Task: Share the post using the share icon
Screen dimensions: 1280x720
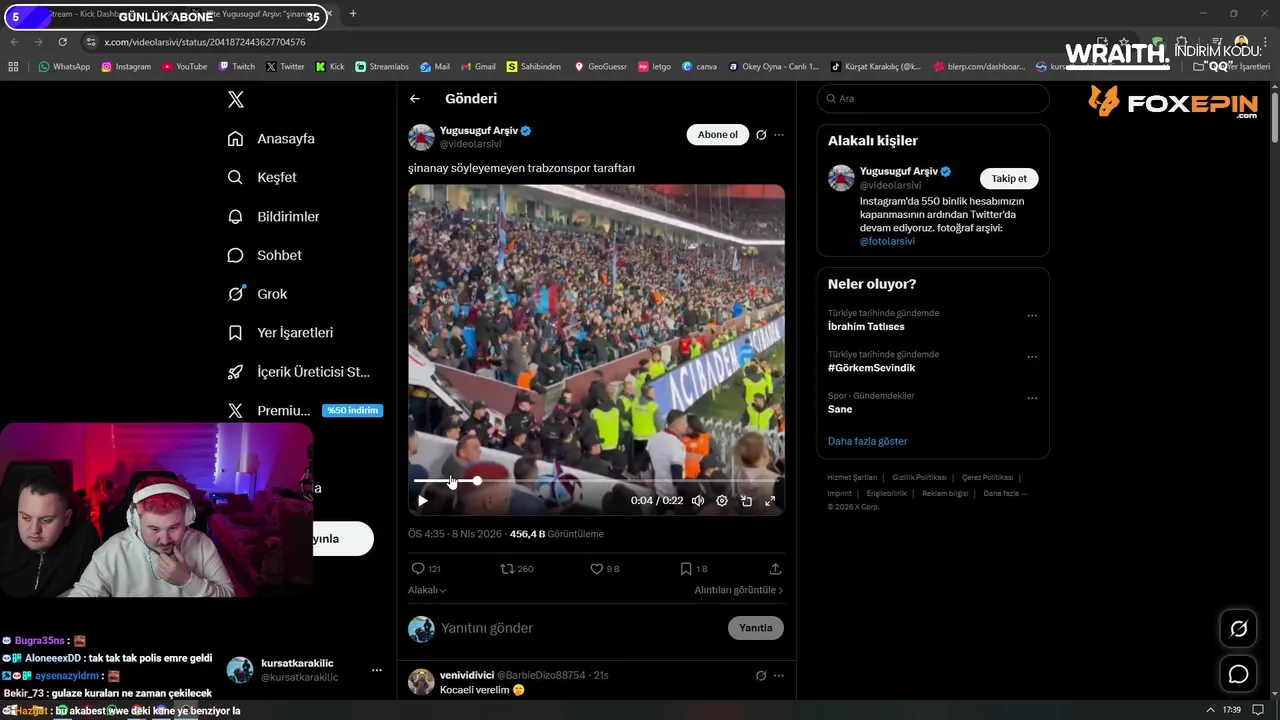Action: [x=775, y=568]
